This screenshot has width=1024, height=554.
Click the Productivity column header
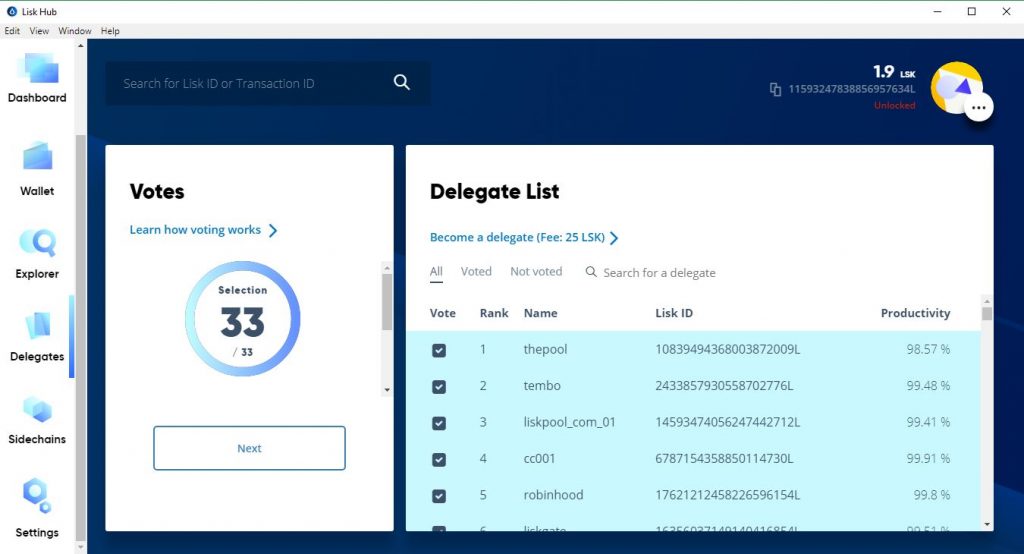tap(915, 313)
